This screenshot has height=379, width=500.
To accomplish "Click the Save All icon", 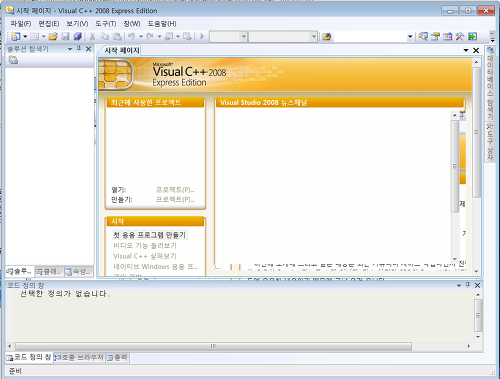I will (77, 36).
